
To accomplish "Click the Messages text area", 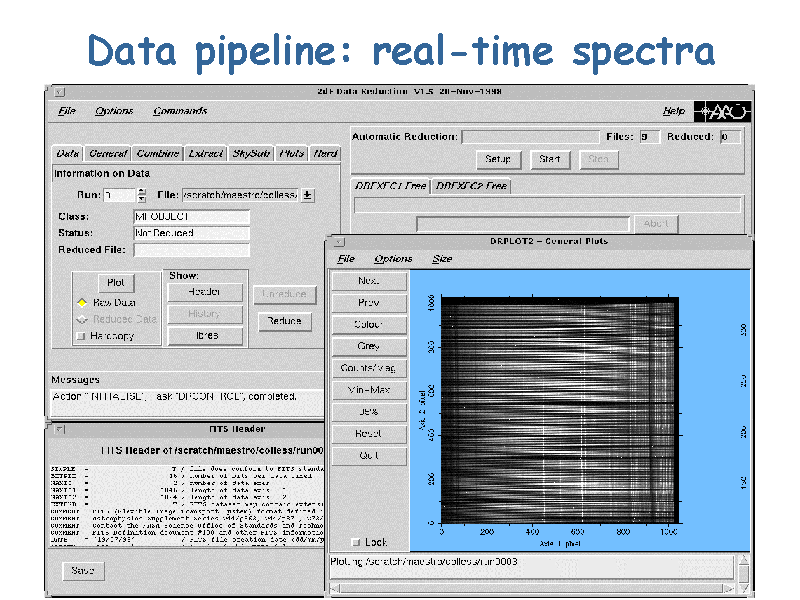I will coord(187,402).
